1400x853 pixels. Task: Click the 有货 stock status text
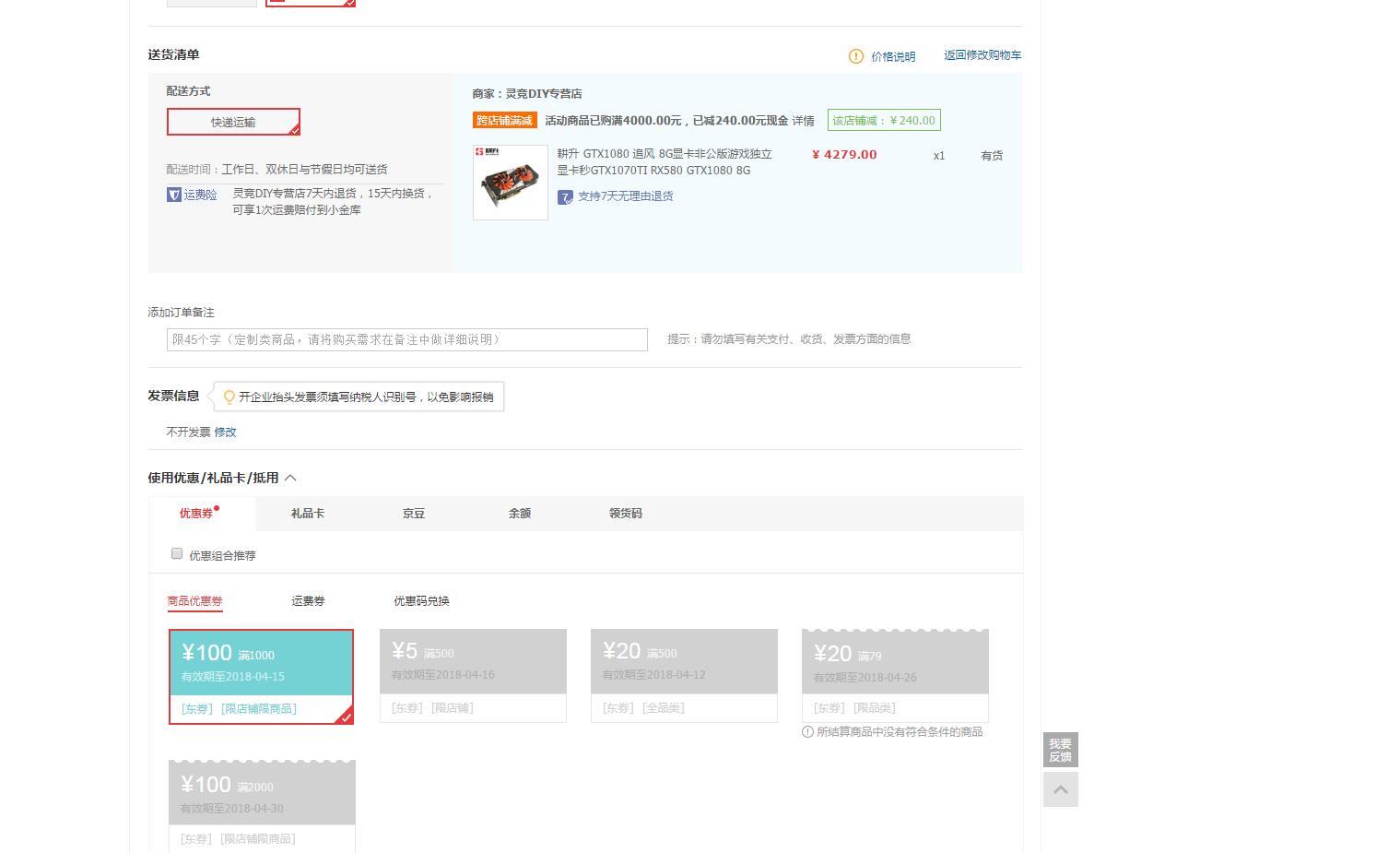[992, 156]
